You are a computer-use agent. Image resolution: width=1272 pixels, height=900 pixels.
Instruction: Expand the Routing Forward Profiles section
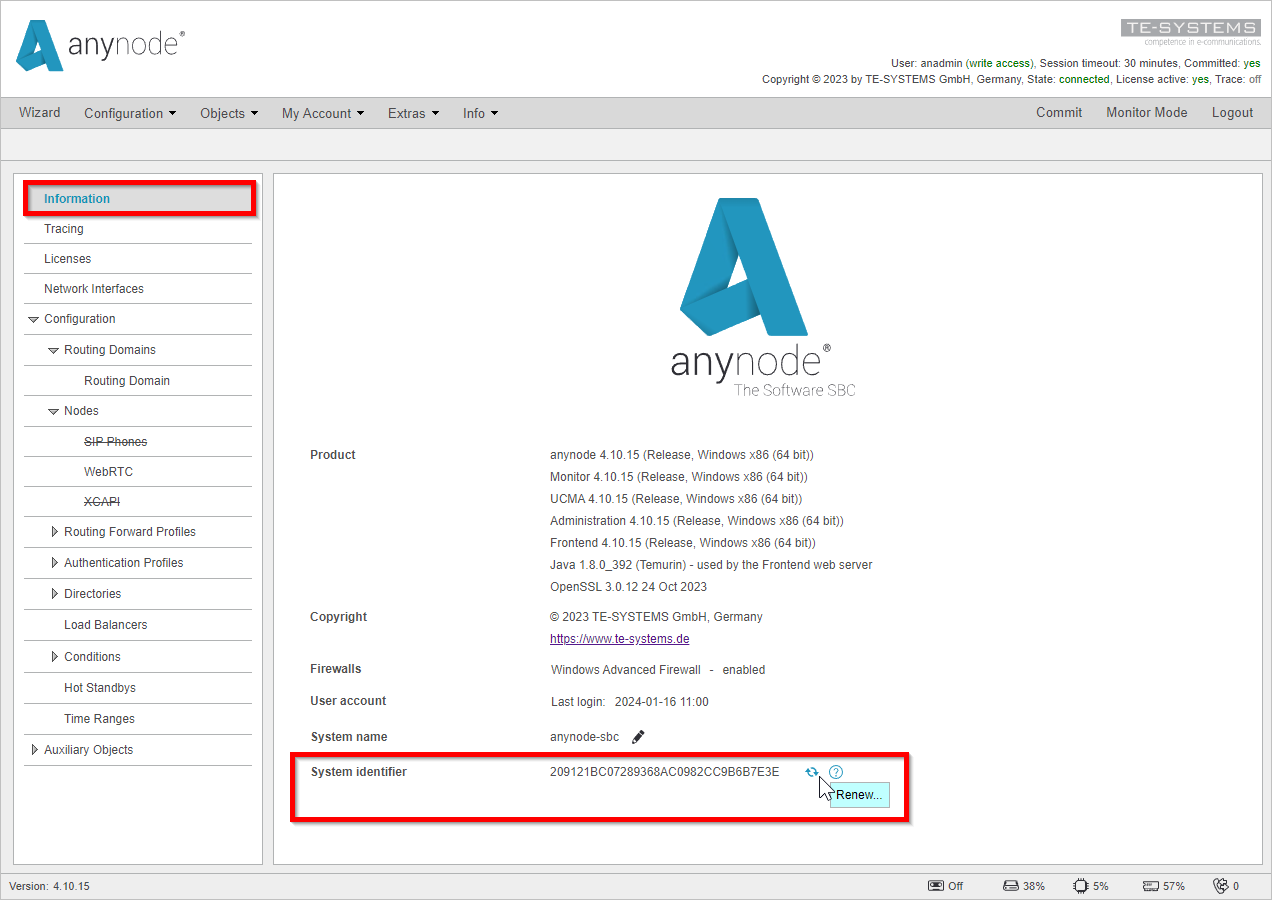(55, 531)
